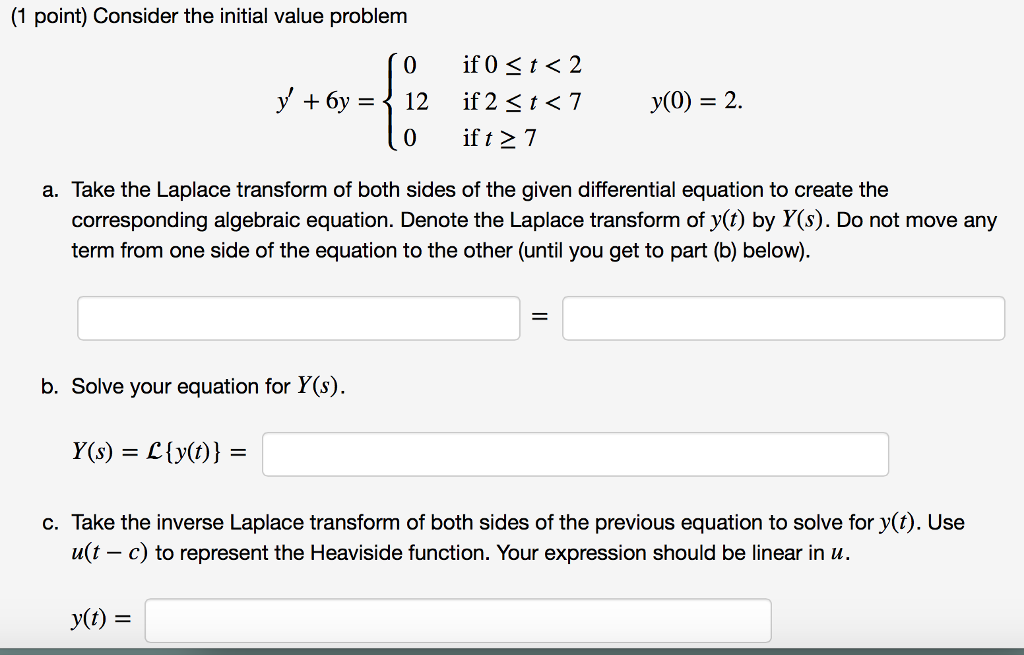Click the 'Y(s) = L{y(t)} =' label
The height and width of the screenshot is (655, 1024).
coord(159,451)
